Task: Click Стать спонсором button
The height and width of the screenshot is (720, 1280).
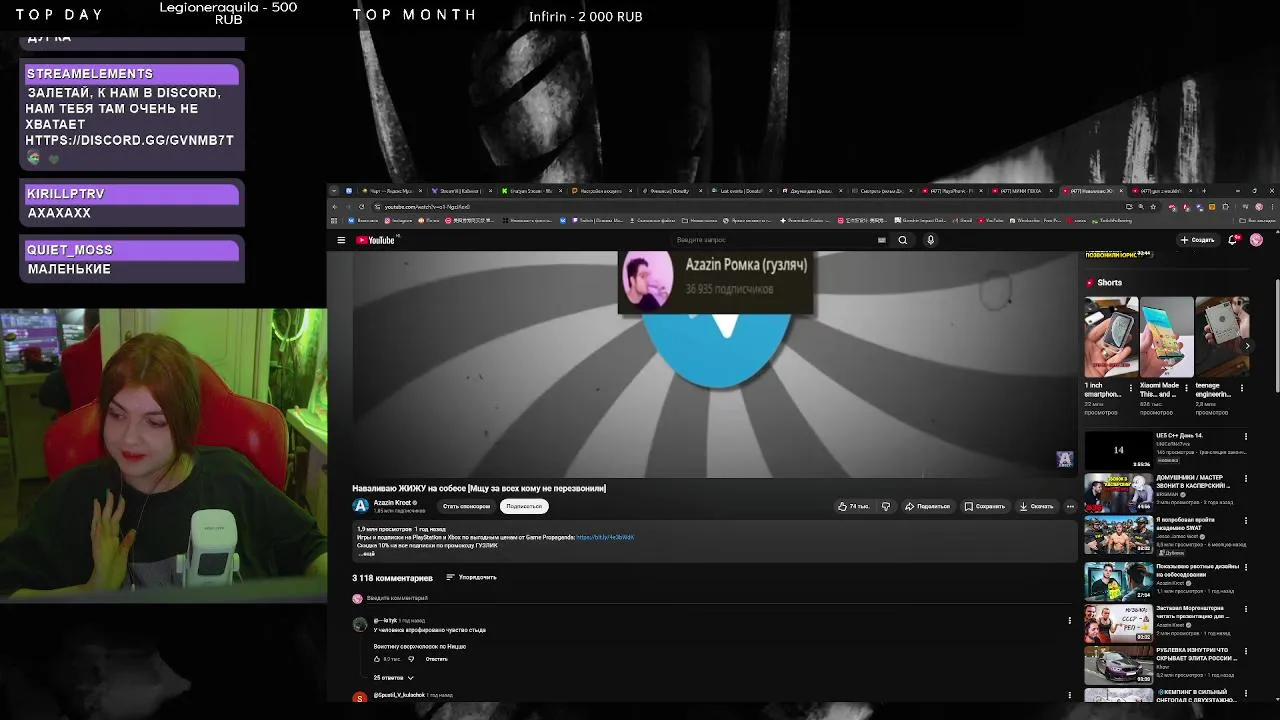Action: (466, 506)
